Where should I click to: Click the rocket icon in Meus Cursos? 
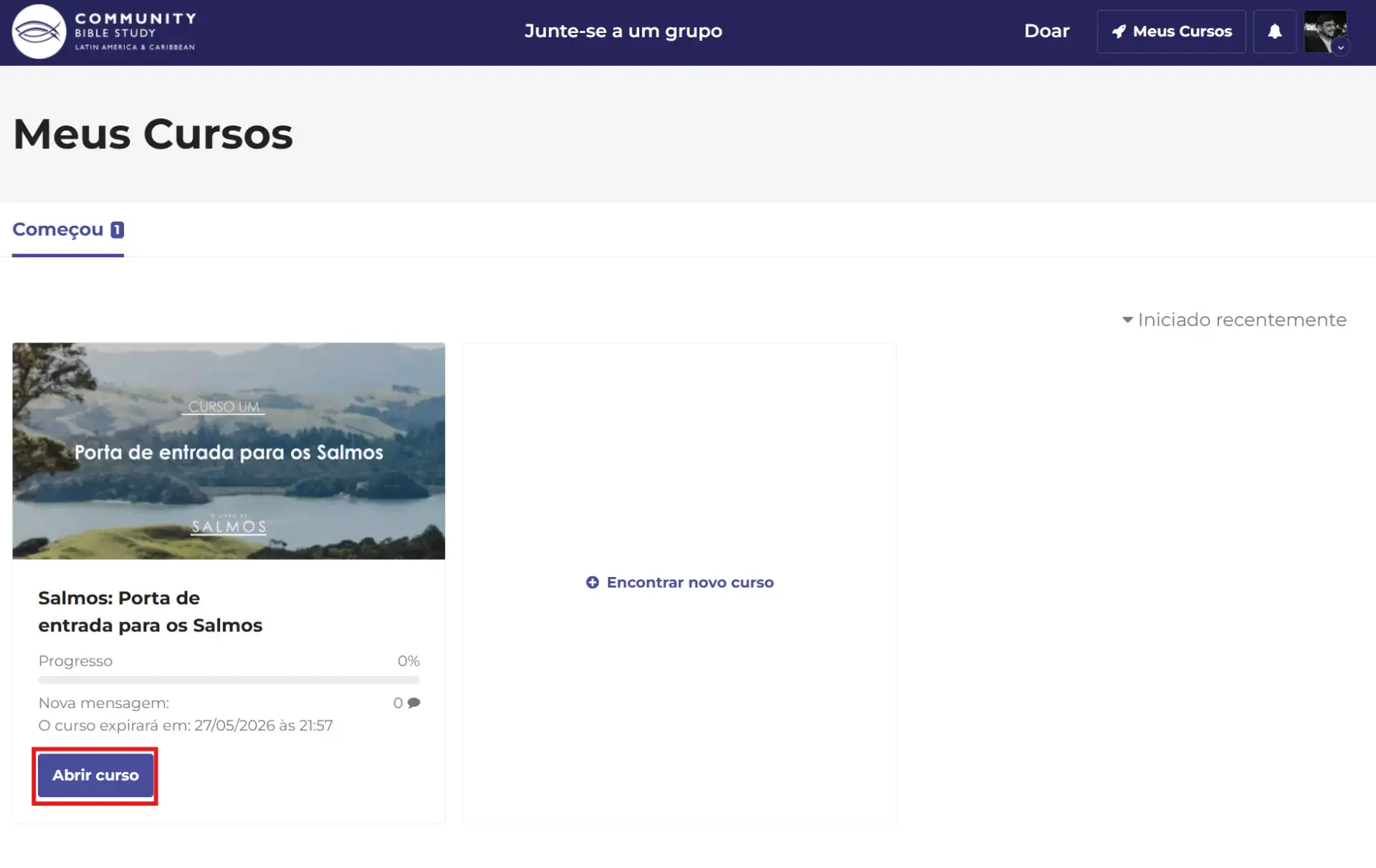1119,32
